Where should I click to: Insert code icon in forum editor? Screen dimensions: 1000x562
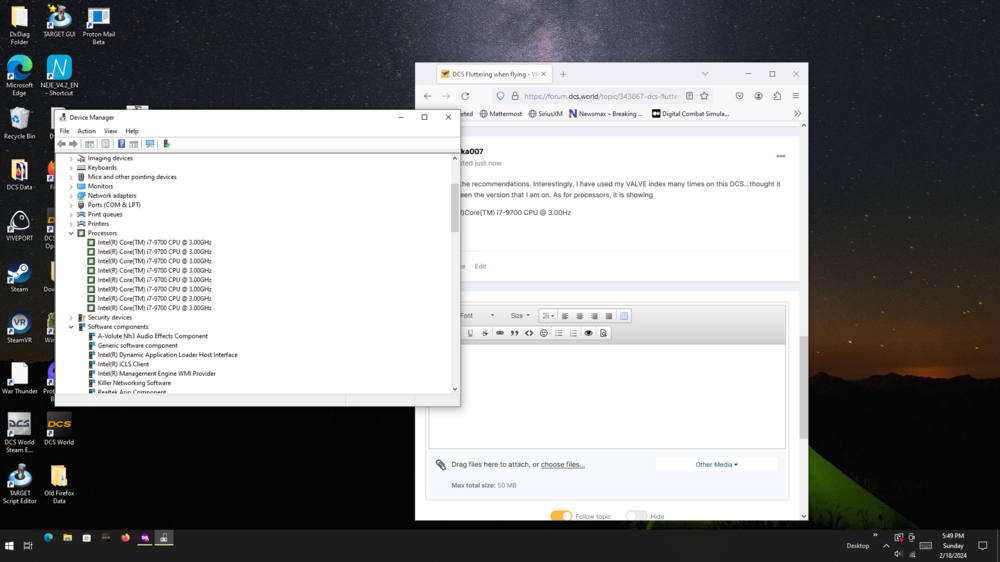tap(529, 333)
